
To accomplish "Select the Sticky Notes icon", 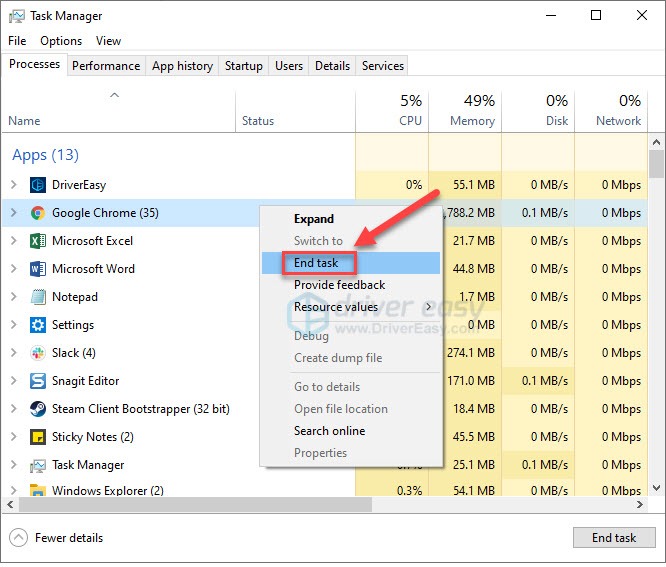I will click(38, 437).
